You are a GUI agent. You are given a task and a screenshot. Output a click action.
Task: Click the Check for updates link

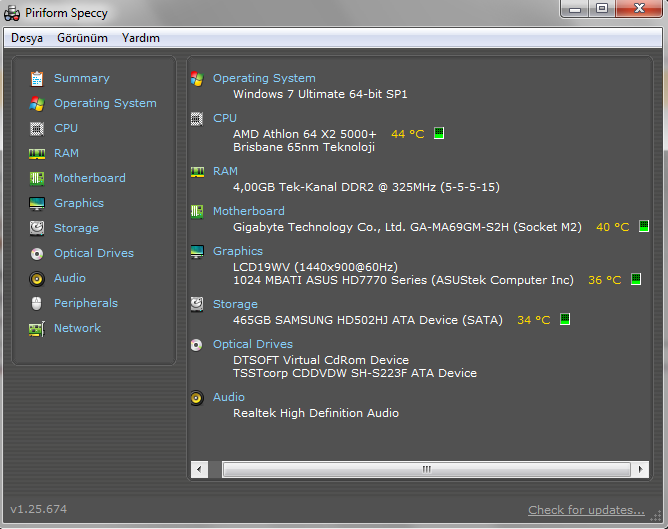pyautogui.click(x=586, y=510)
